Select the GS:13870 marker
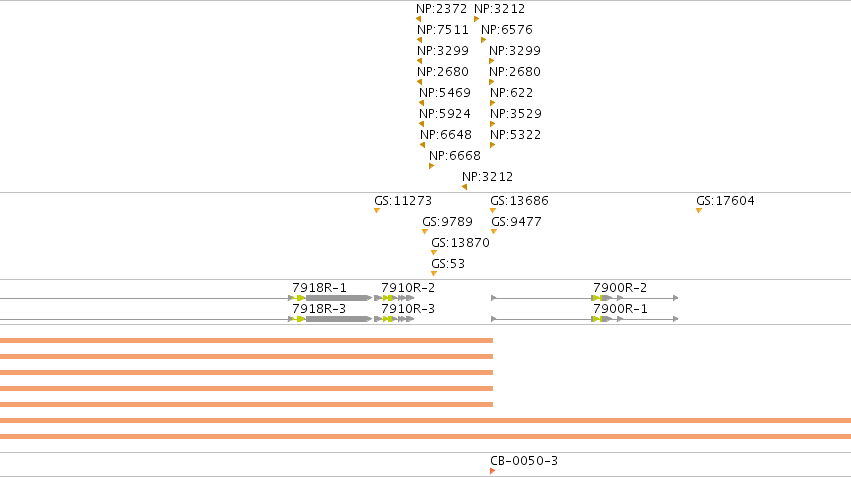The height and width of the screenshot is (477, 851). pos(434,253)
